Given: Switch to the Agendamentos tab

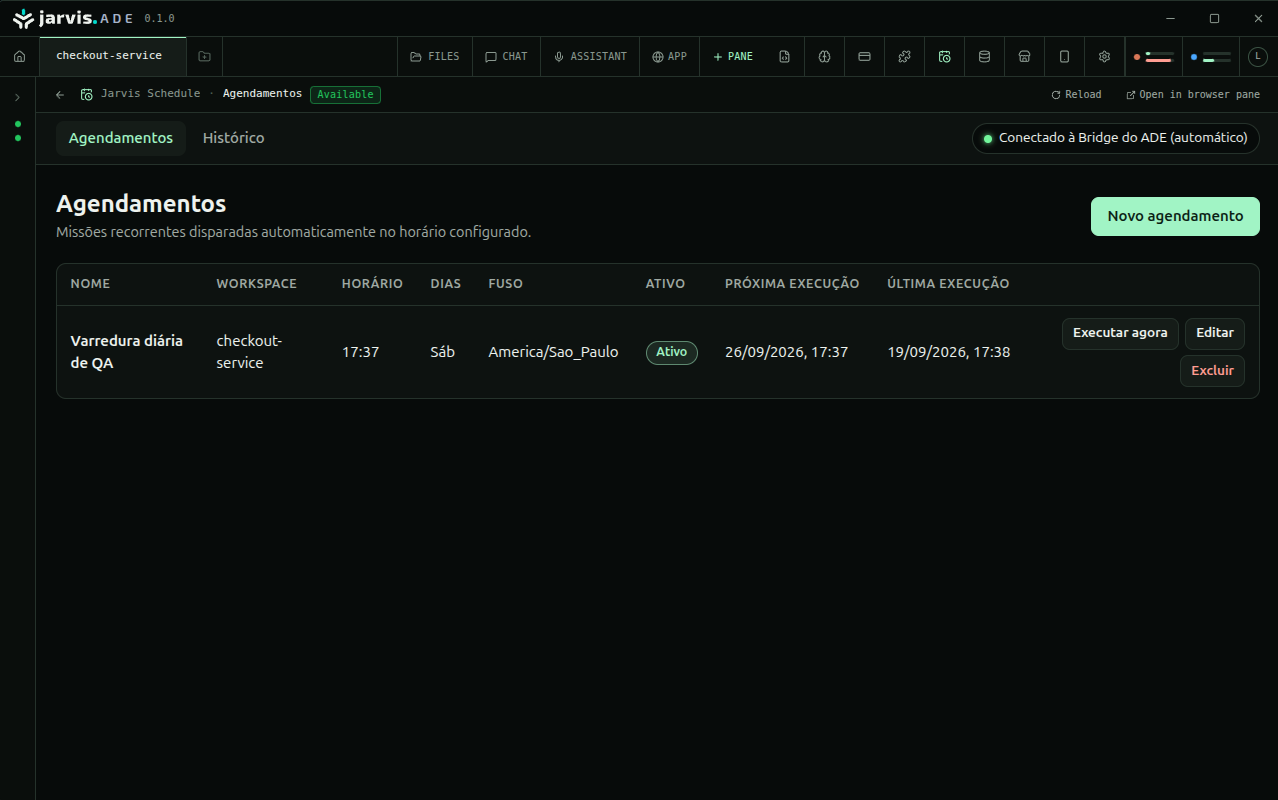Looking at the screenshot, I should click(121, 138).
